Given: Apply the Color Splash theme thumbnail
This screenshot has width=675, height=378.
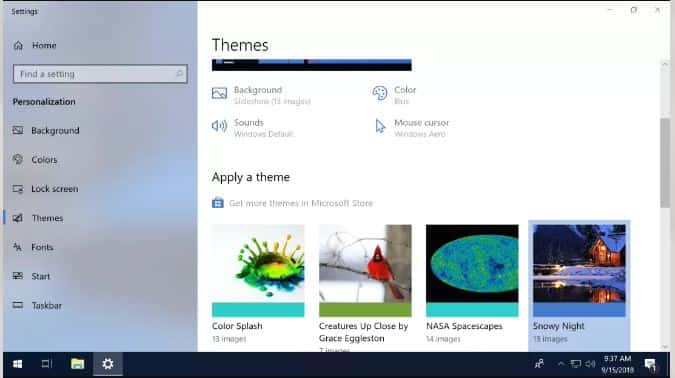Looking at the screenshot, I should pyautogui.click(x=258, y=270).
